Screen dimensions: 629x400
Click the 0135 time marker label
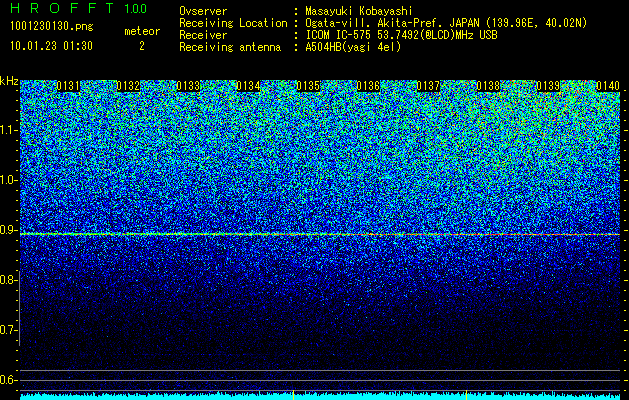(308, 86)
